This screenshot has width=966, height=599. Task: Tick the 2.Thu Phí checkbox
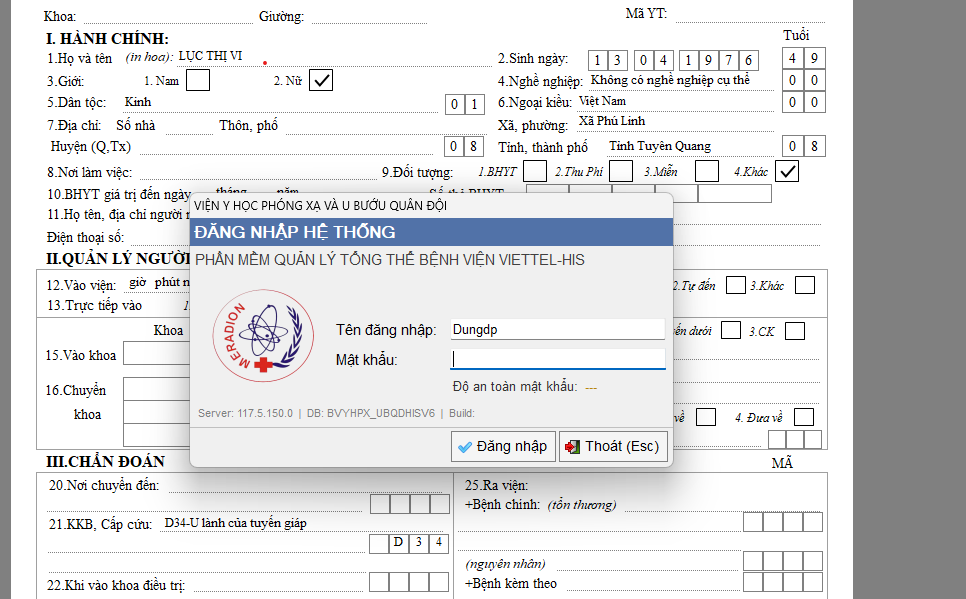click(x=621, y=171)
